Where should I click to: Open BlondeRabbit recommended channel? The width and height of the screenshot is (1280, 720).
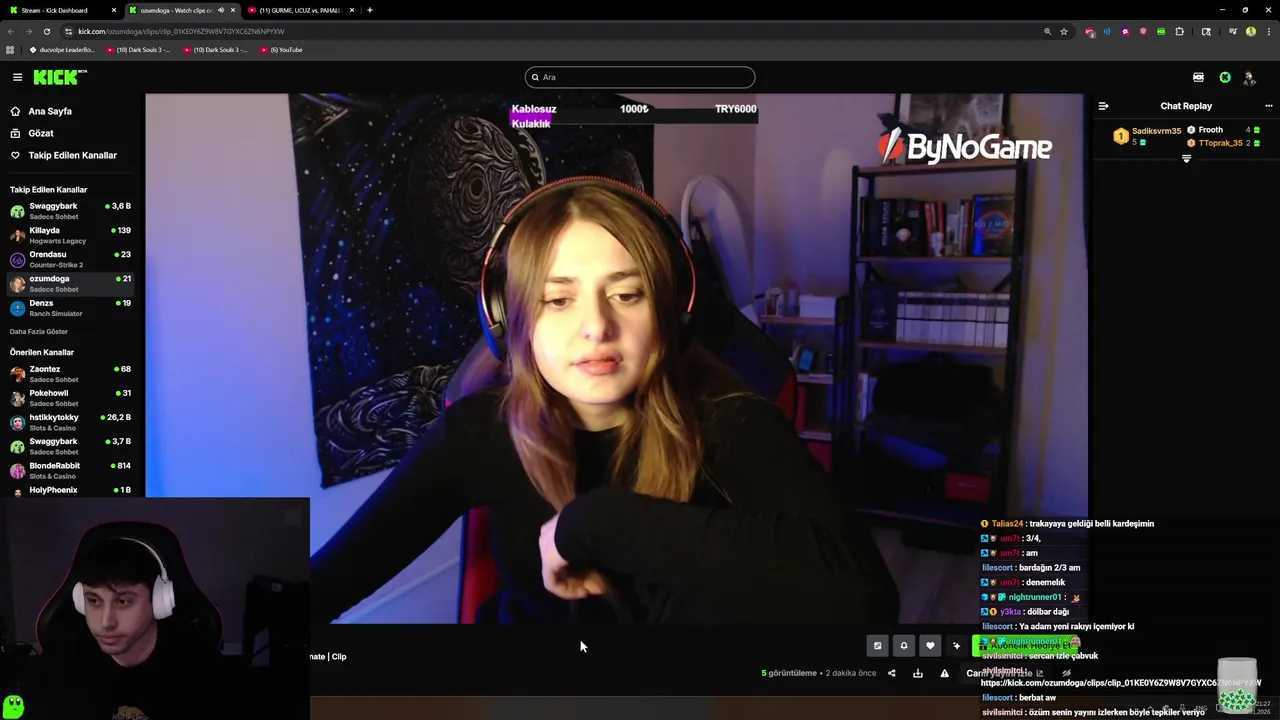[70, 470]
